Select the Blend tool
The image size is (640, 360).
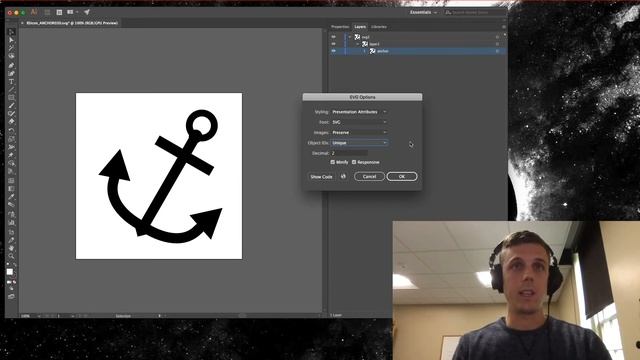coord(11,205)
